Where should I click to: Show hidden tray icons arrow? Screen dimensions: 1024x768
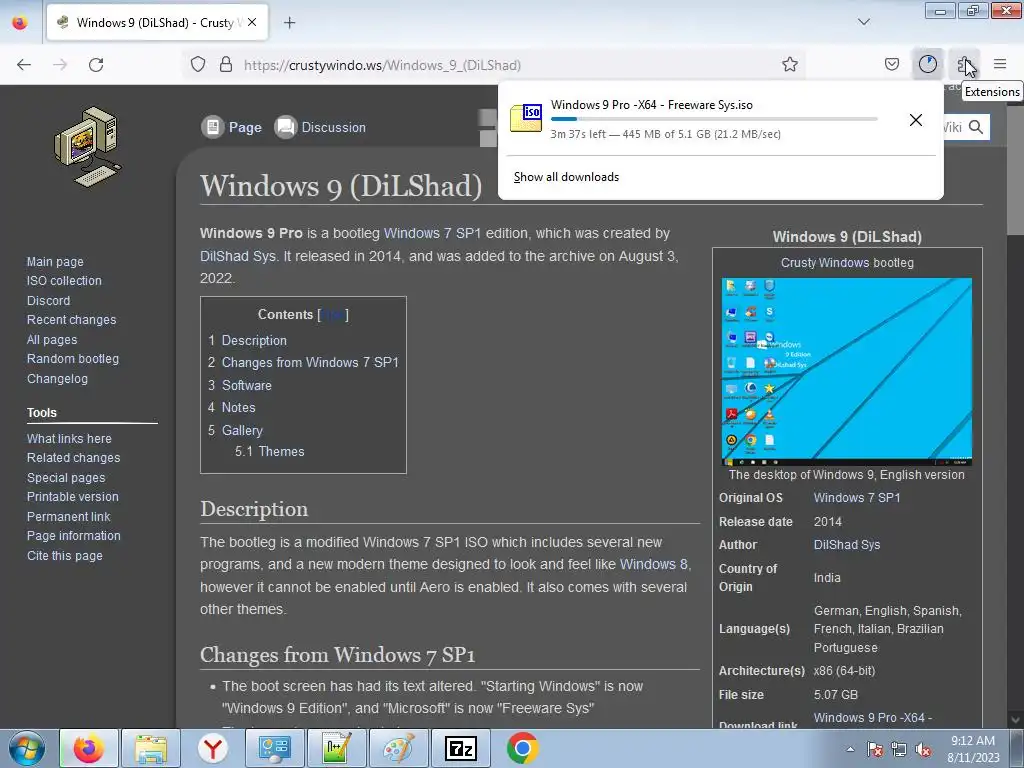(850, 749)
